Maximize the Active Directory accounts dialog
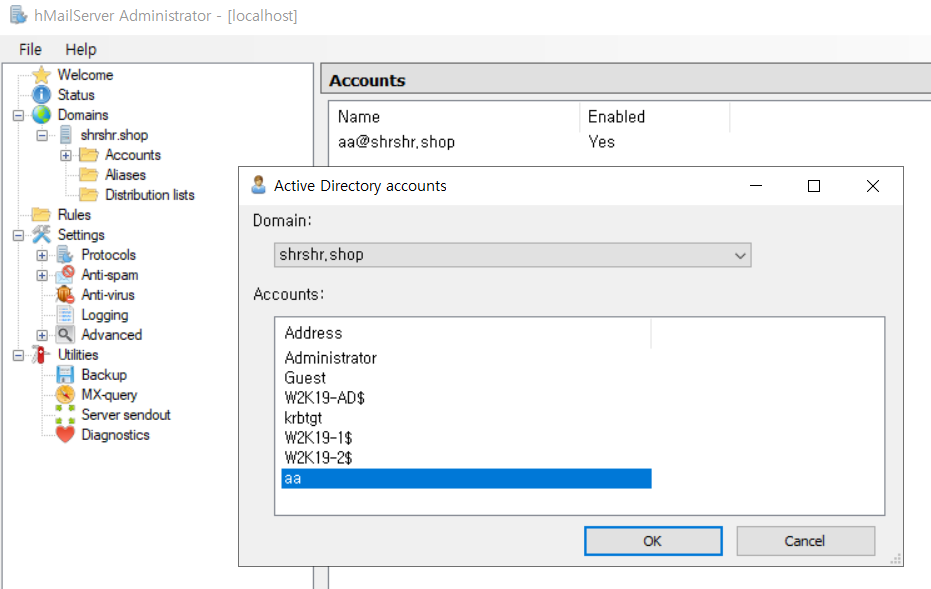Screen dimensions: 931x589 (814, 186)
